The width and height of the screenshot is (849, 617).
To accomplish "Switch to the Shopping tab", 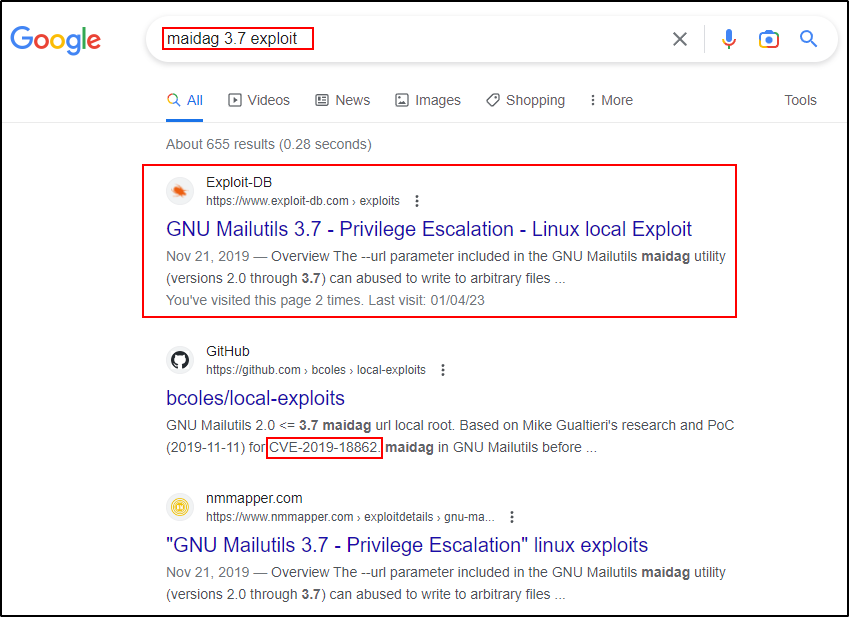I will 525,100.
